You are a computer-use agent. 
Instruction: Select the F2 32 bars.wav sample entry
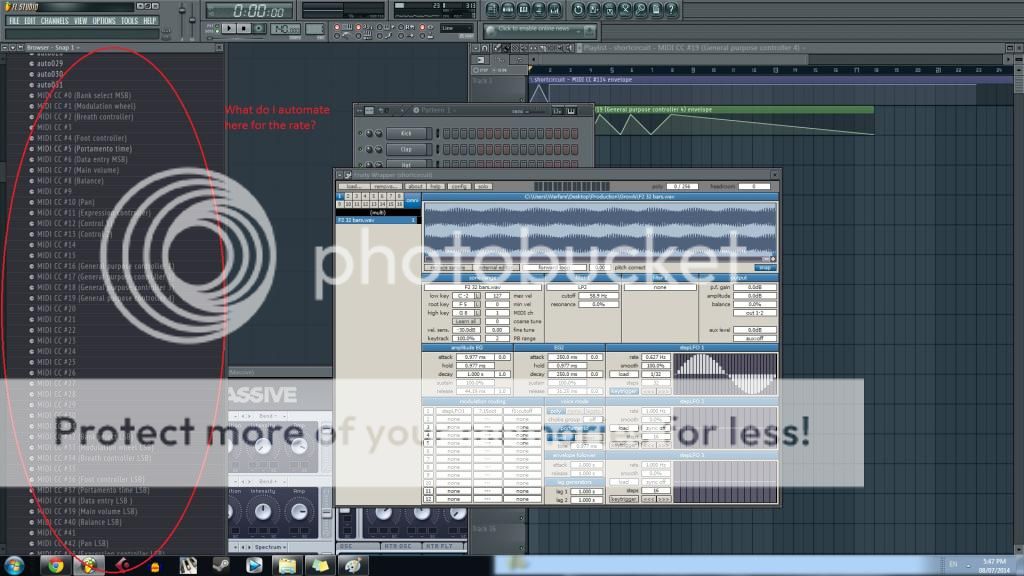pyautogui.click(x=376, y=220)
